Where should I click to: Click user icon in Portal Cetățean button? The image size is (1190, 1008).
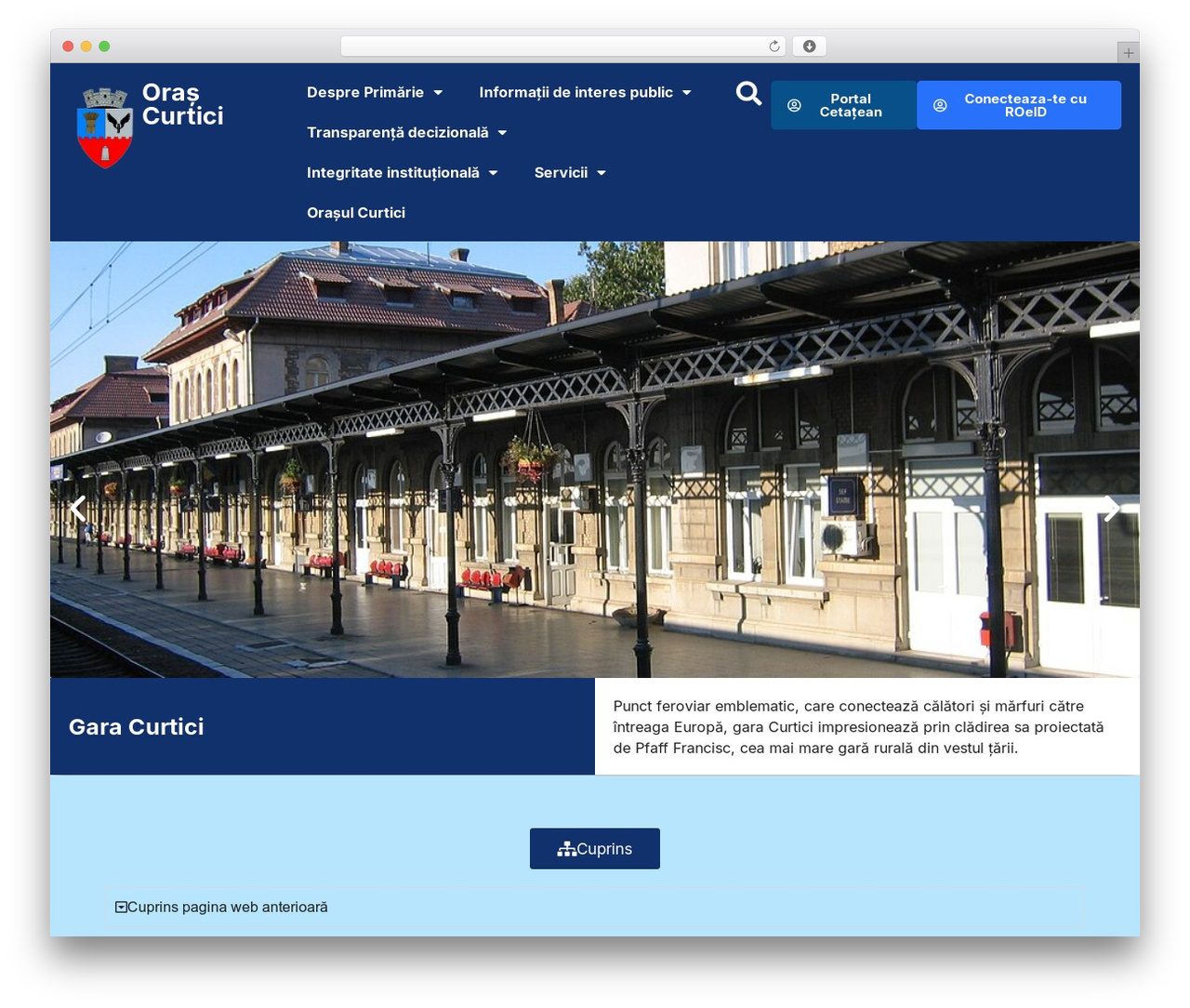[794, 106]
